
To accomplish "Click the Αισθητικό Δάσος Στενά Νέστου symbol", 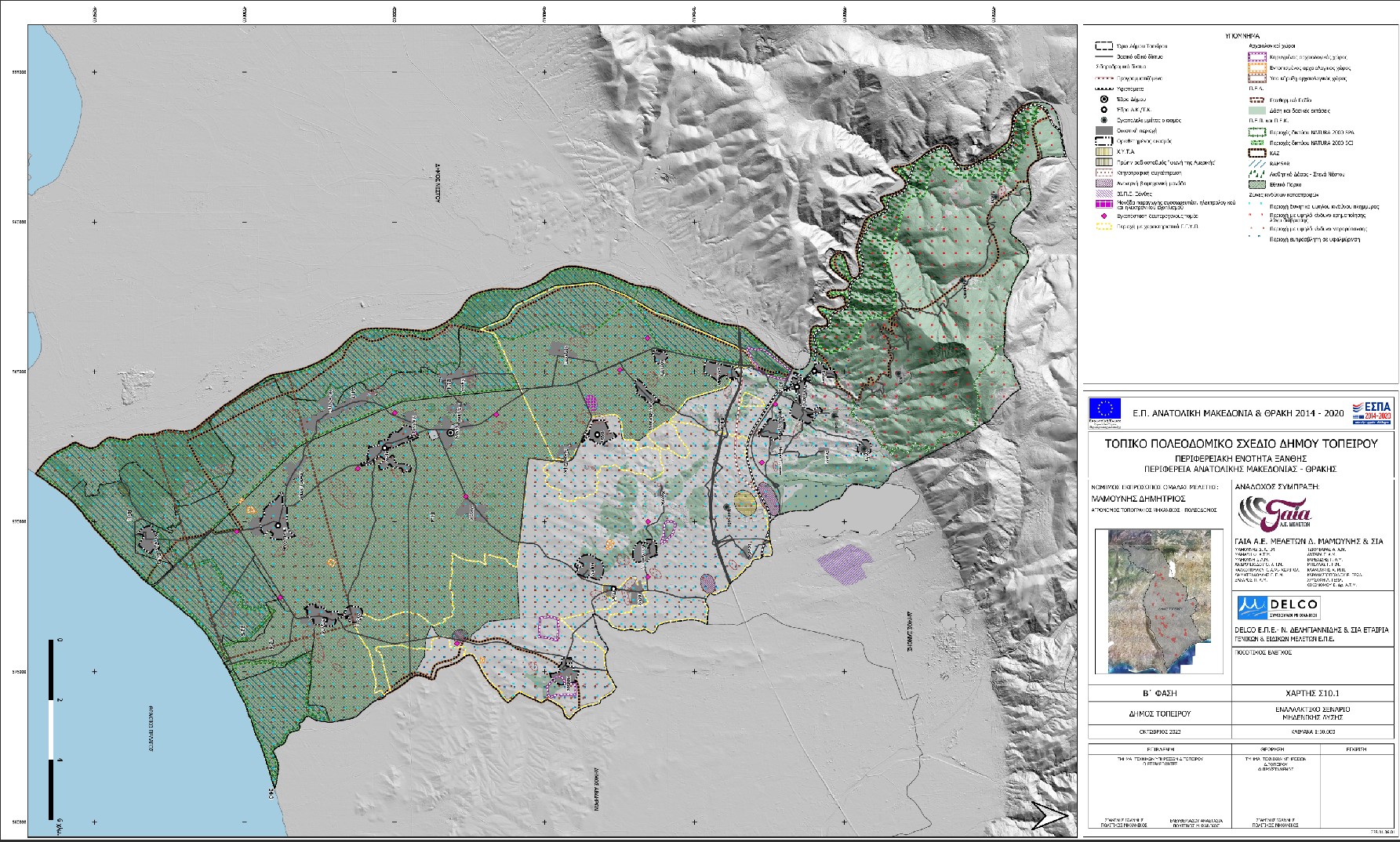I will (x=1257, y=174).
